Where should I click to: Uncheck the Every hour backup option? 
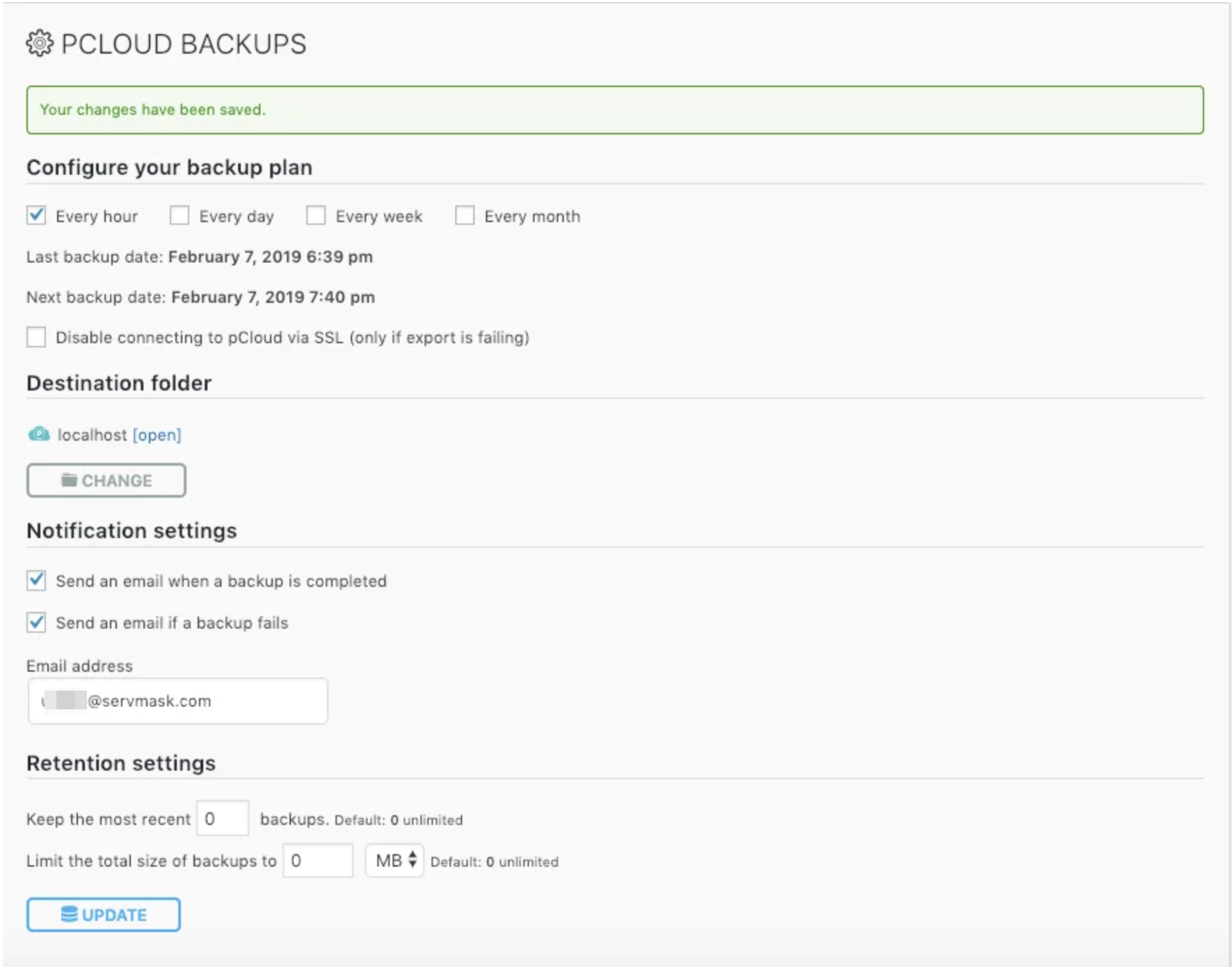(x=37, y=215)
